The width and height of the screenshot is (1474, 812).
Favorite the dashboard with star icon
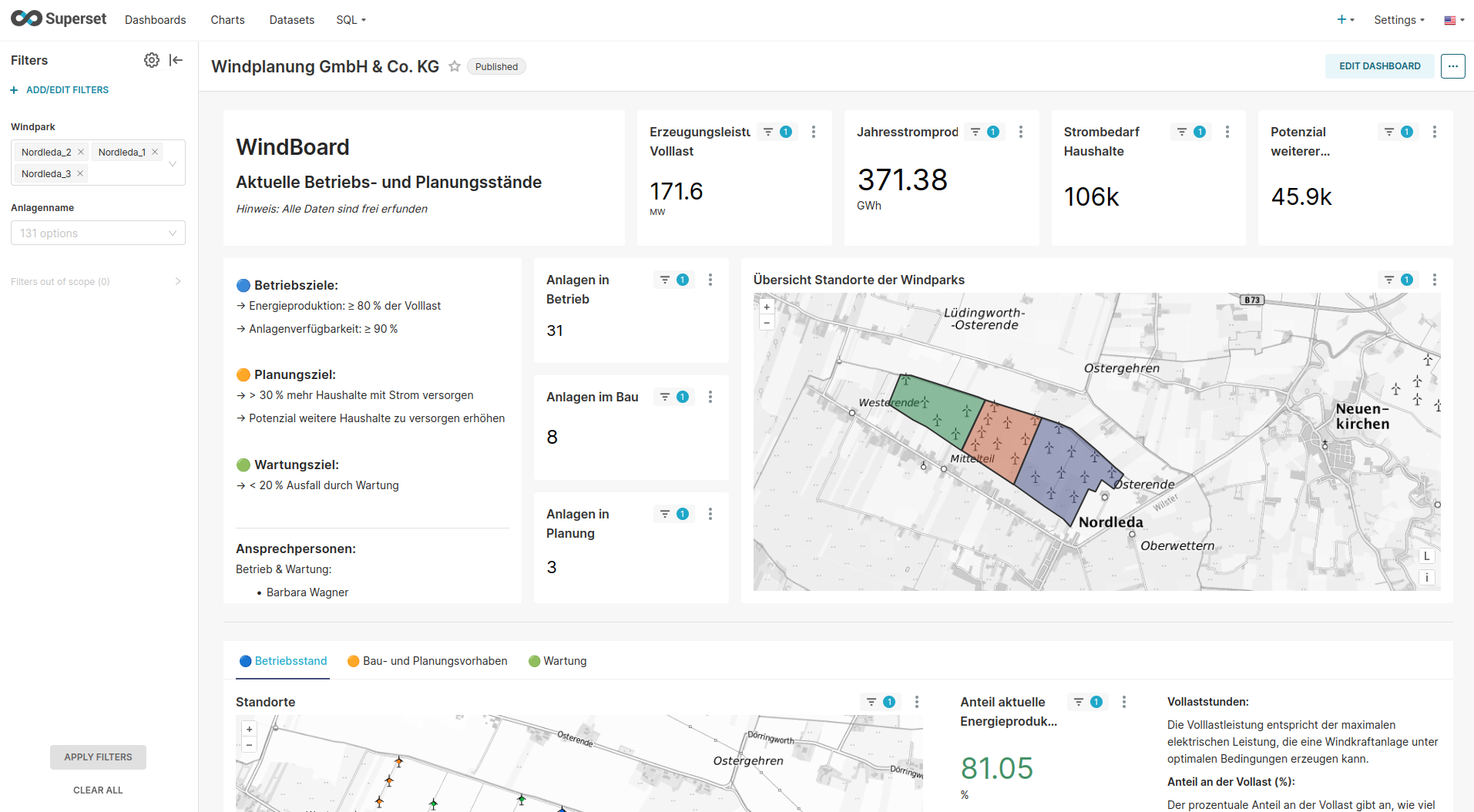[x=455, y=66]
